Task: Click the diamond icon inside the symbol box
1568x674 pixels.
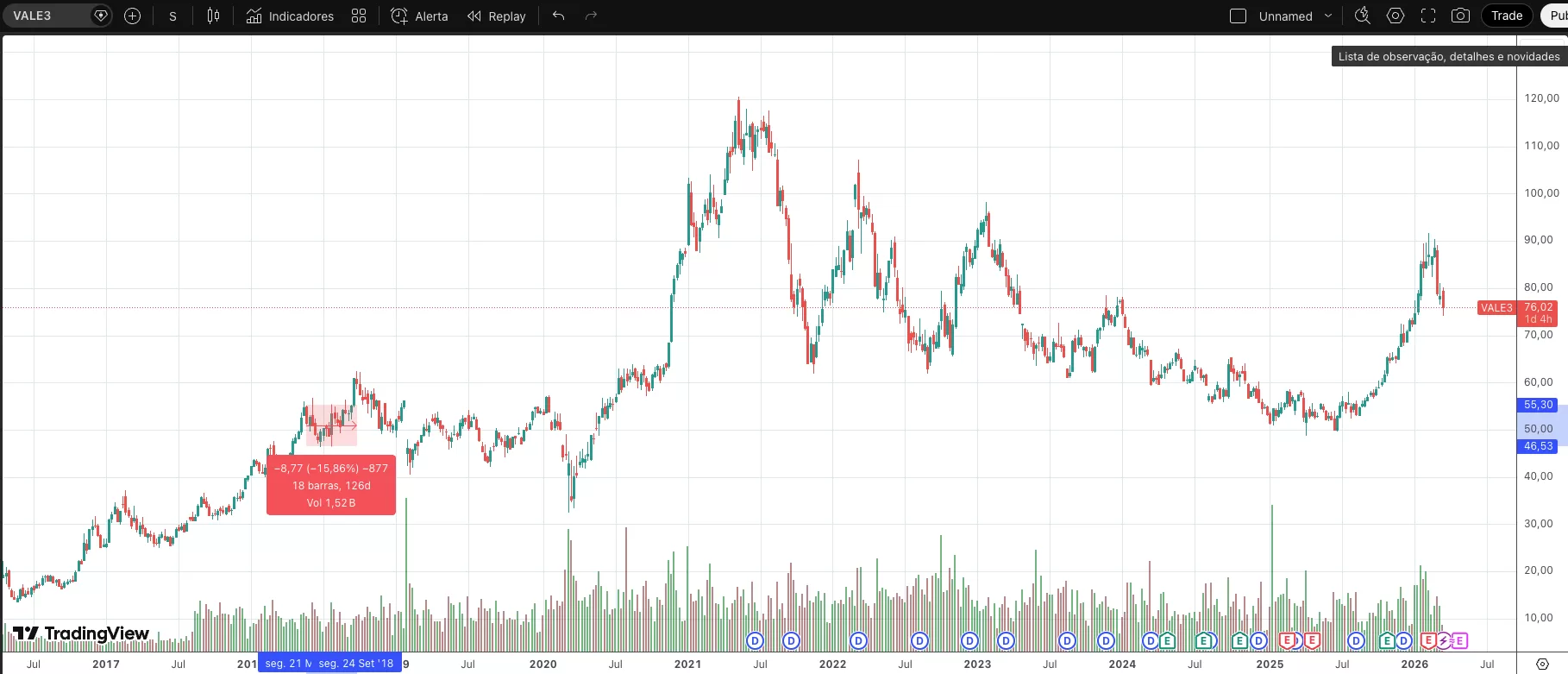Action: point(101,16)
